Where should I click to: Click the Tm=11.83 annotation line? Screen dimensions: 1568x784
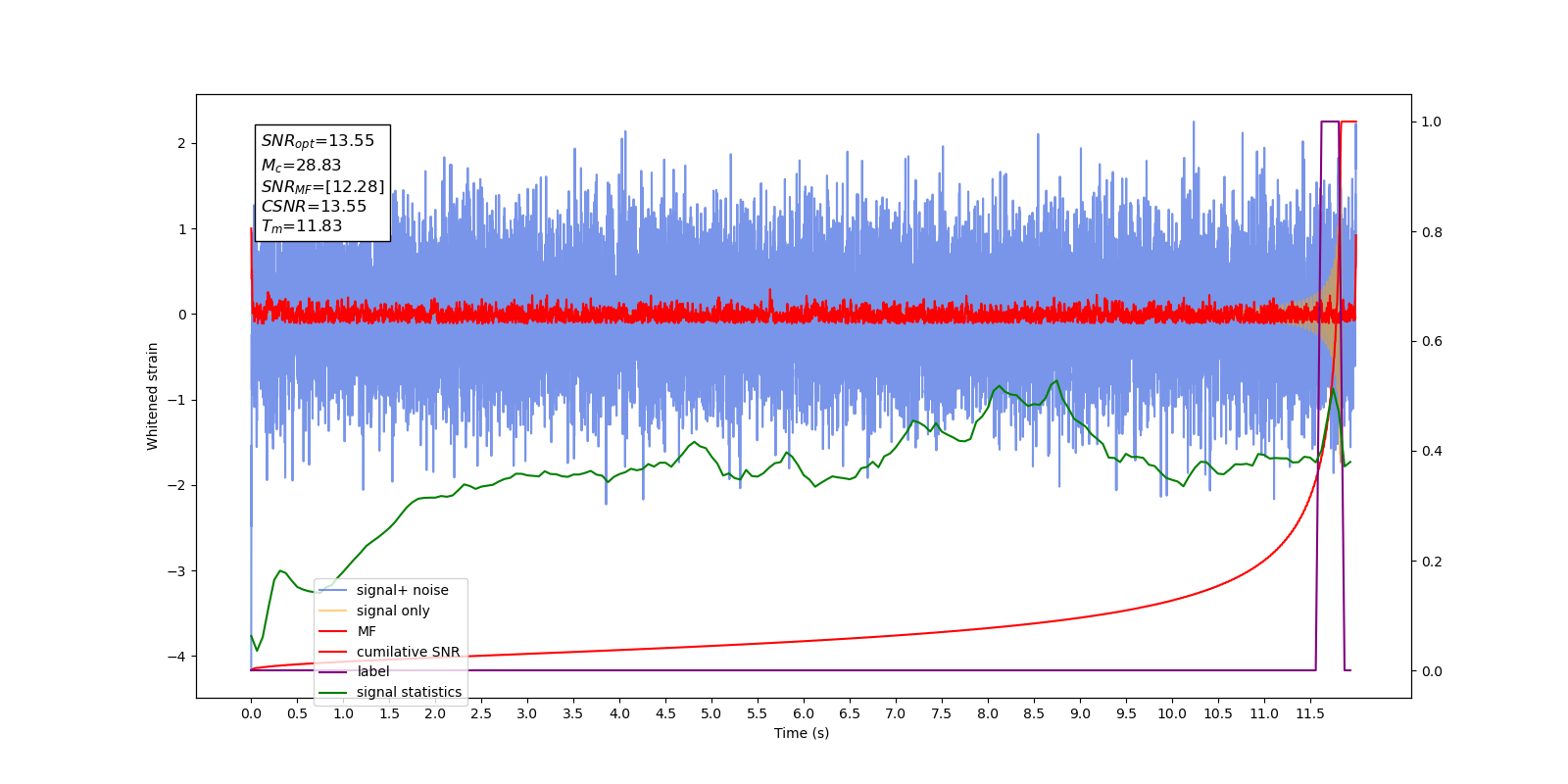pyautogui.click(x=302, y=226)
